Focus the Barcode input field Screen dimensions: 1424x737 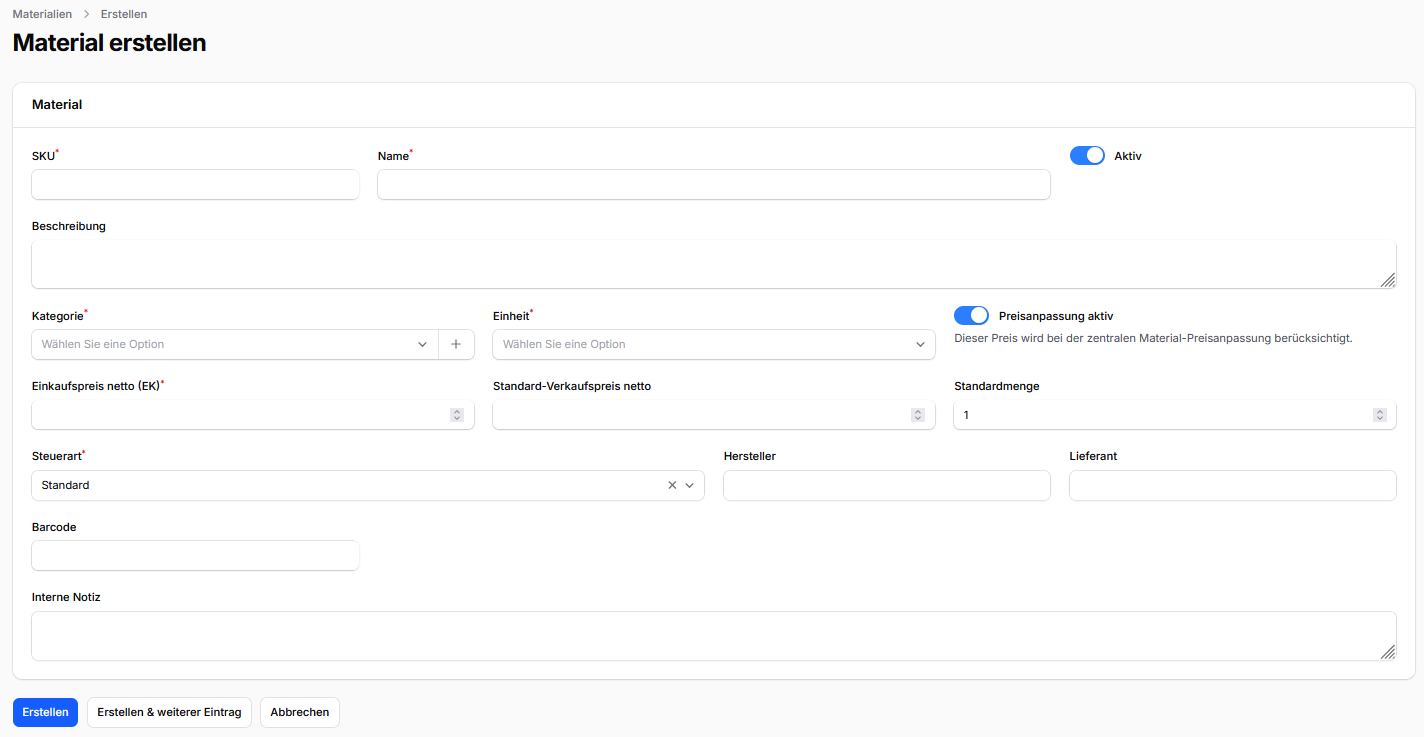(x=195, y=555)
